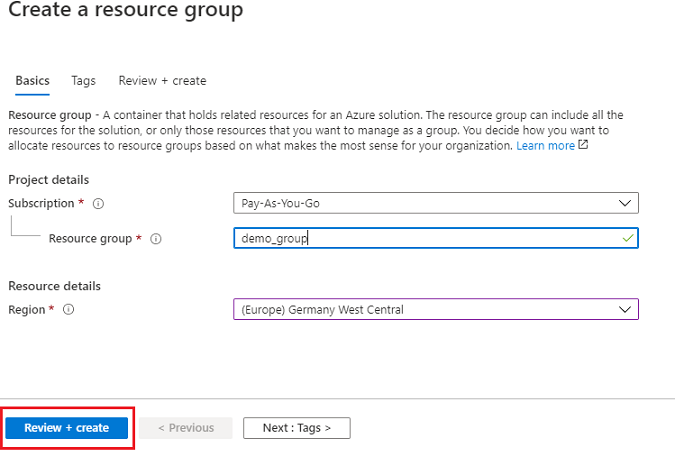Open the Review + create tab
The width and height of the screenshot is (675, 475).
pos(162,81)
